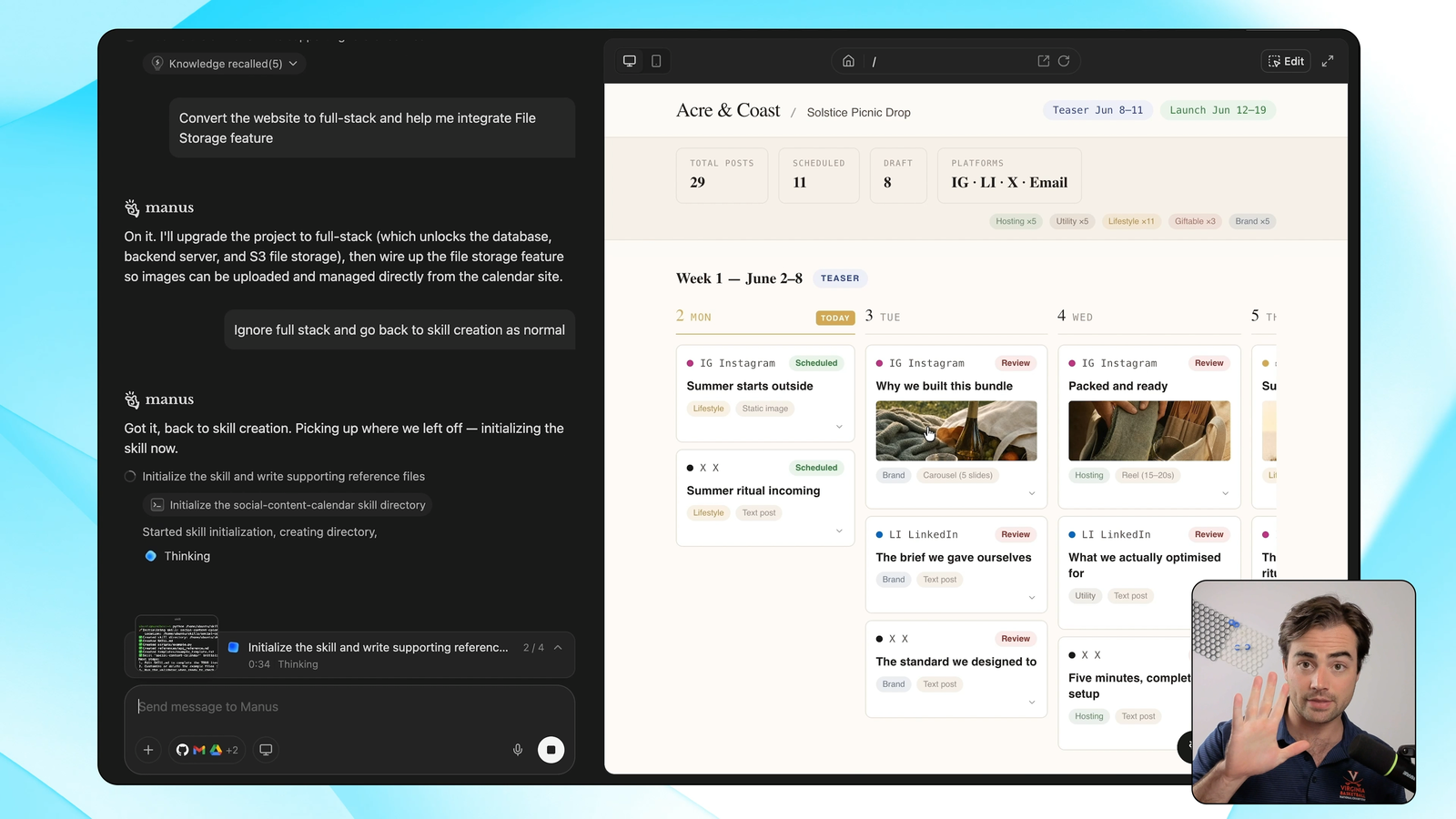This screenshot has height=819, width=1456.
Task: Click the attach plus button
Action: [x=148, y=750]
